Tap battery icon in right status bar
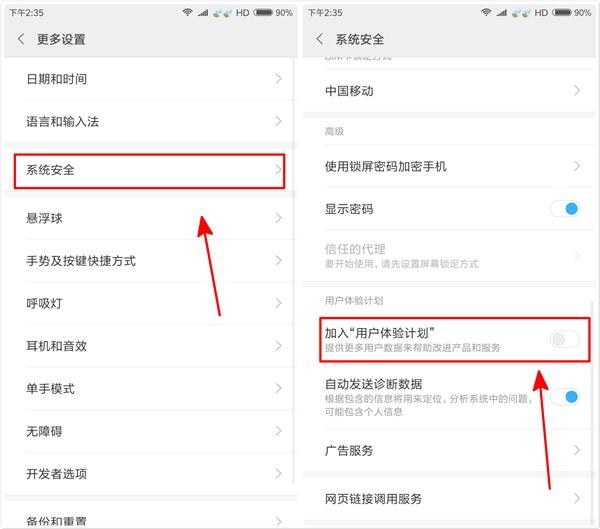 pyautogui.click(x=562, y=12)
